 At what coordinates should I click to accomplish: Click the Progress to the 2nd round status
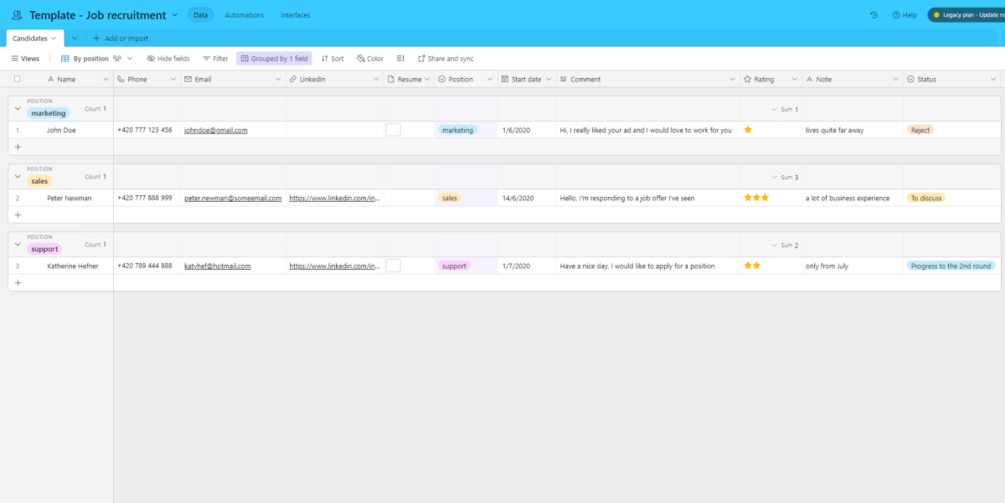coord(951,265)
